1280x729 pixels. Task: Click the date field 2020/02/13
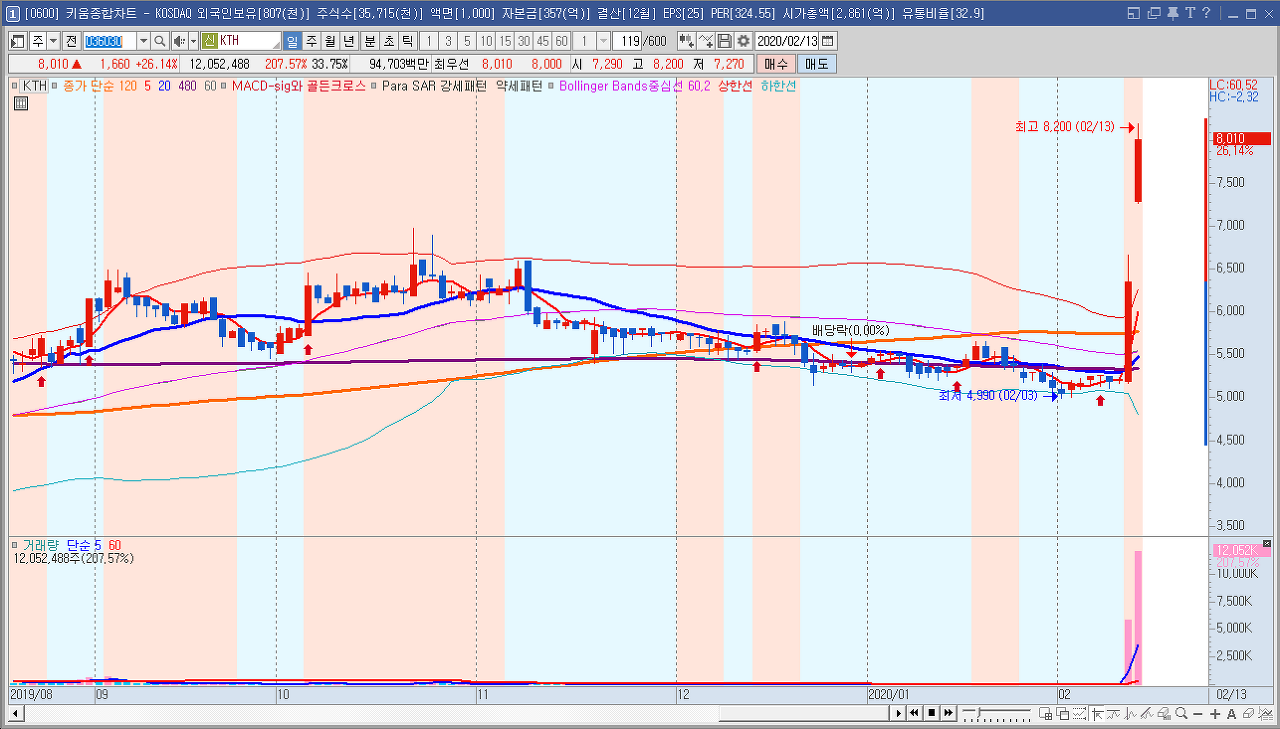(x=788, y=41)
